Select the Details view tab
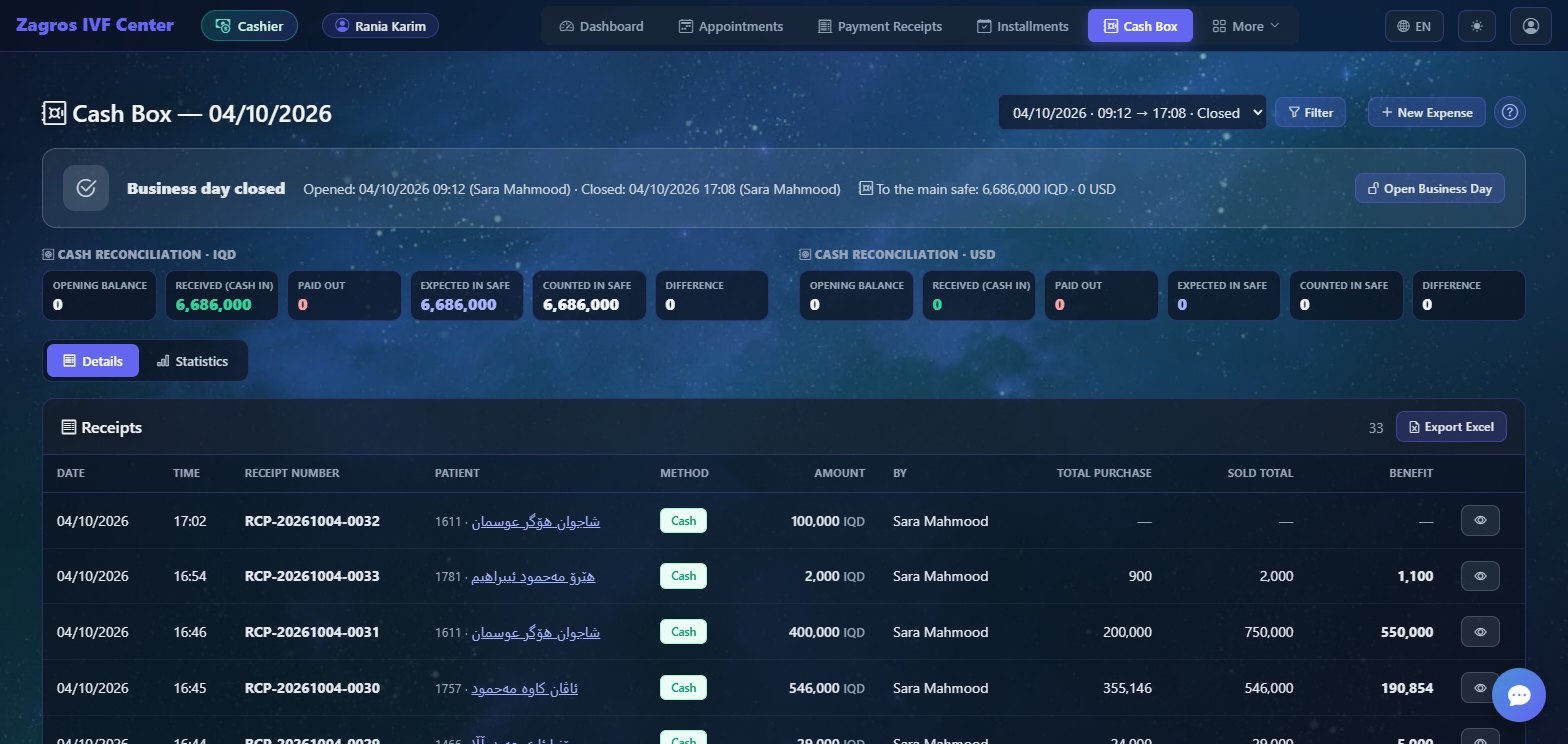This screenshot has width=1568, height=744. point(93,361)
